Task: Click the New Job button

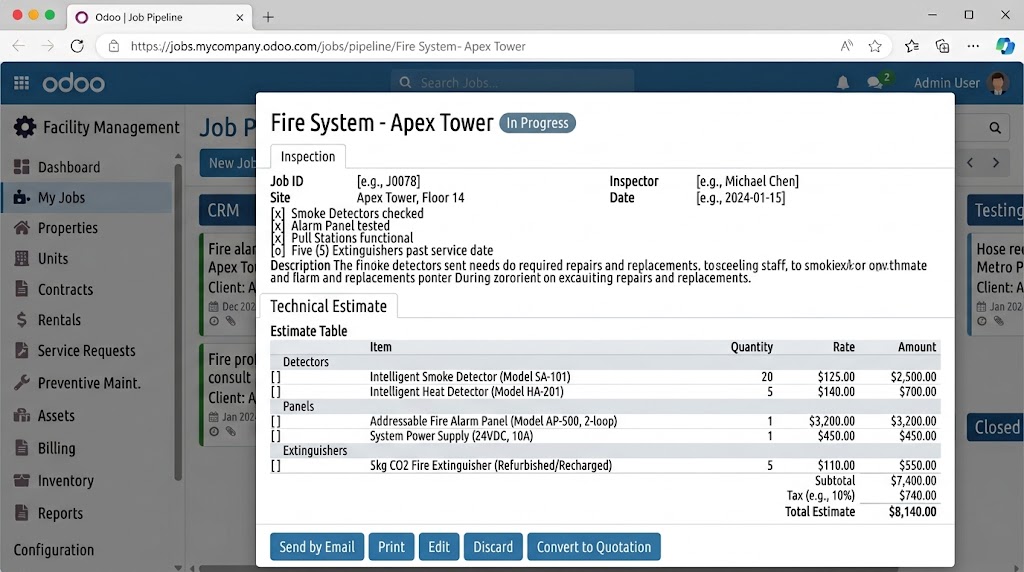Action: click(x=229, y=163)
